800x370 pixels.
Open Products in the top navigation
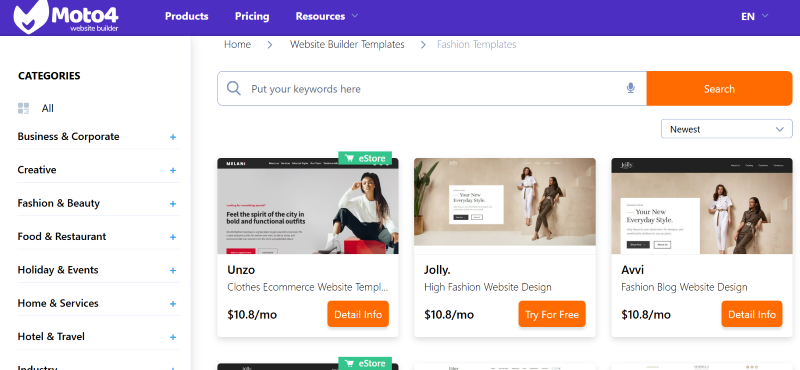[x=186, y=16]
